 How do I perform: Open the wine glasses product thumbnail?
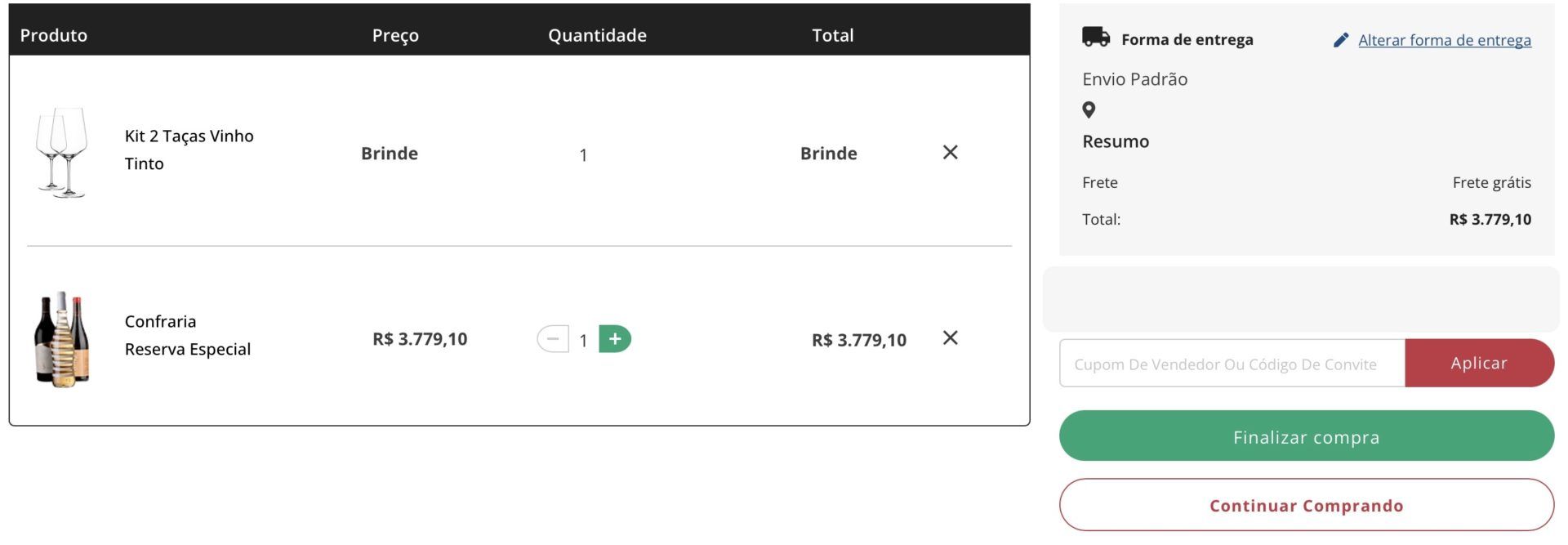[x=62, y=153]
